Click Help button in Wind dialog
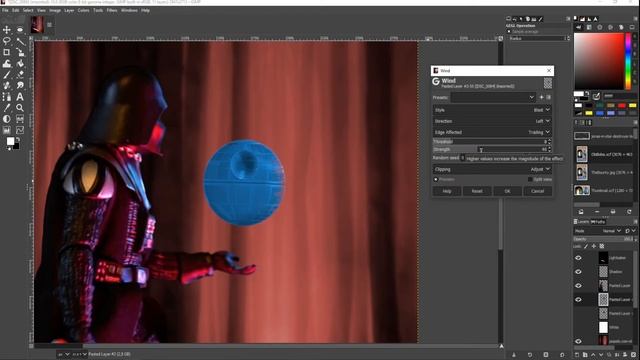Image resolution: width=640 pixels, height=360 pixels. point(447,191)
